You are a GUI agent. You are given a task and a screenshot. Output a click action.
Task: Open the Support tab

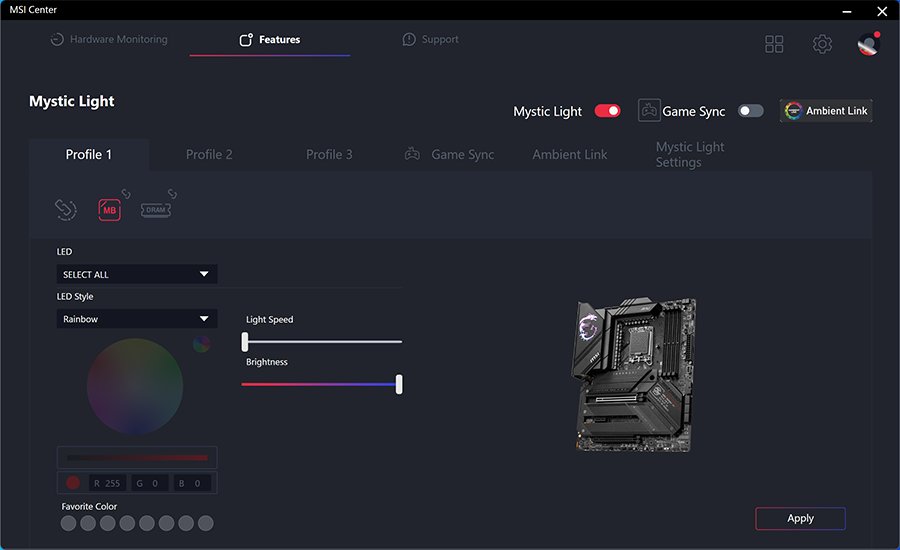430,39
